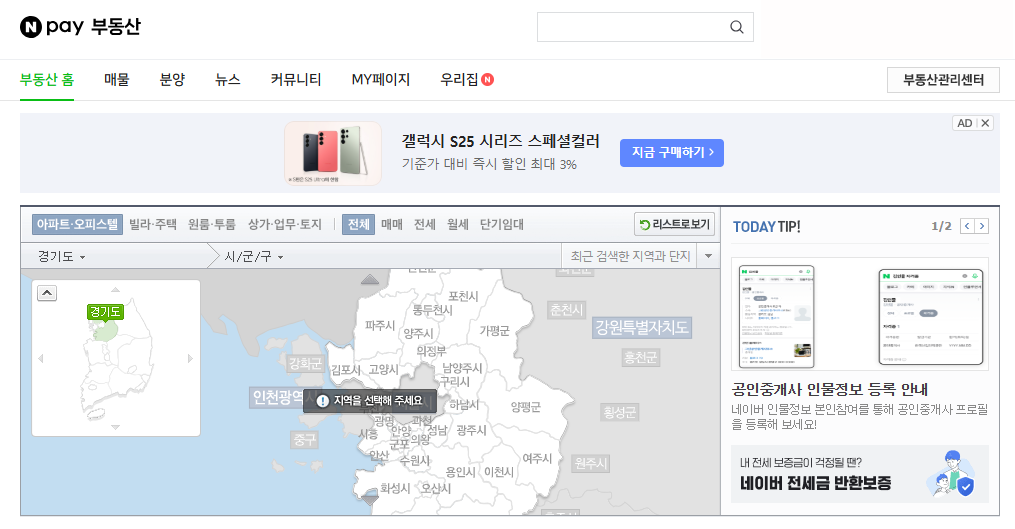
Task: Select 전세 trade type filter
Action: [425, 224]
